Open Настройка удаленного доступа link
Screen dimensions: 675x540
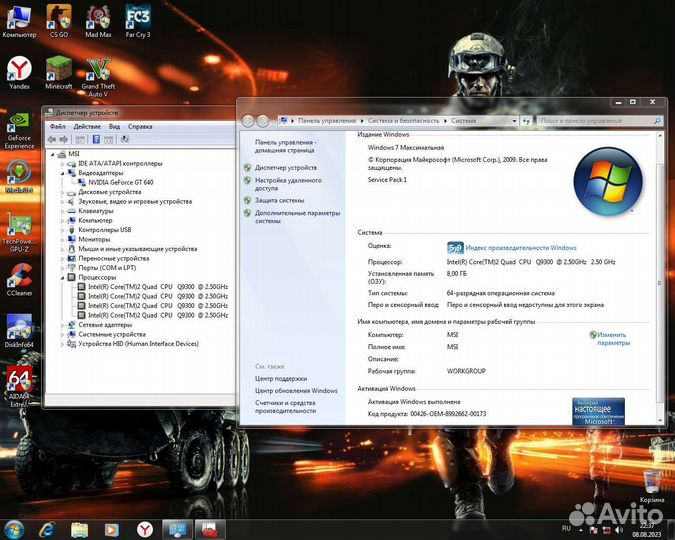pyautogui.click(x=288, y=184)
